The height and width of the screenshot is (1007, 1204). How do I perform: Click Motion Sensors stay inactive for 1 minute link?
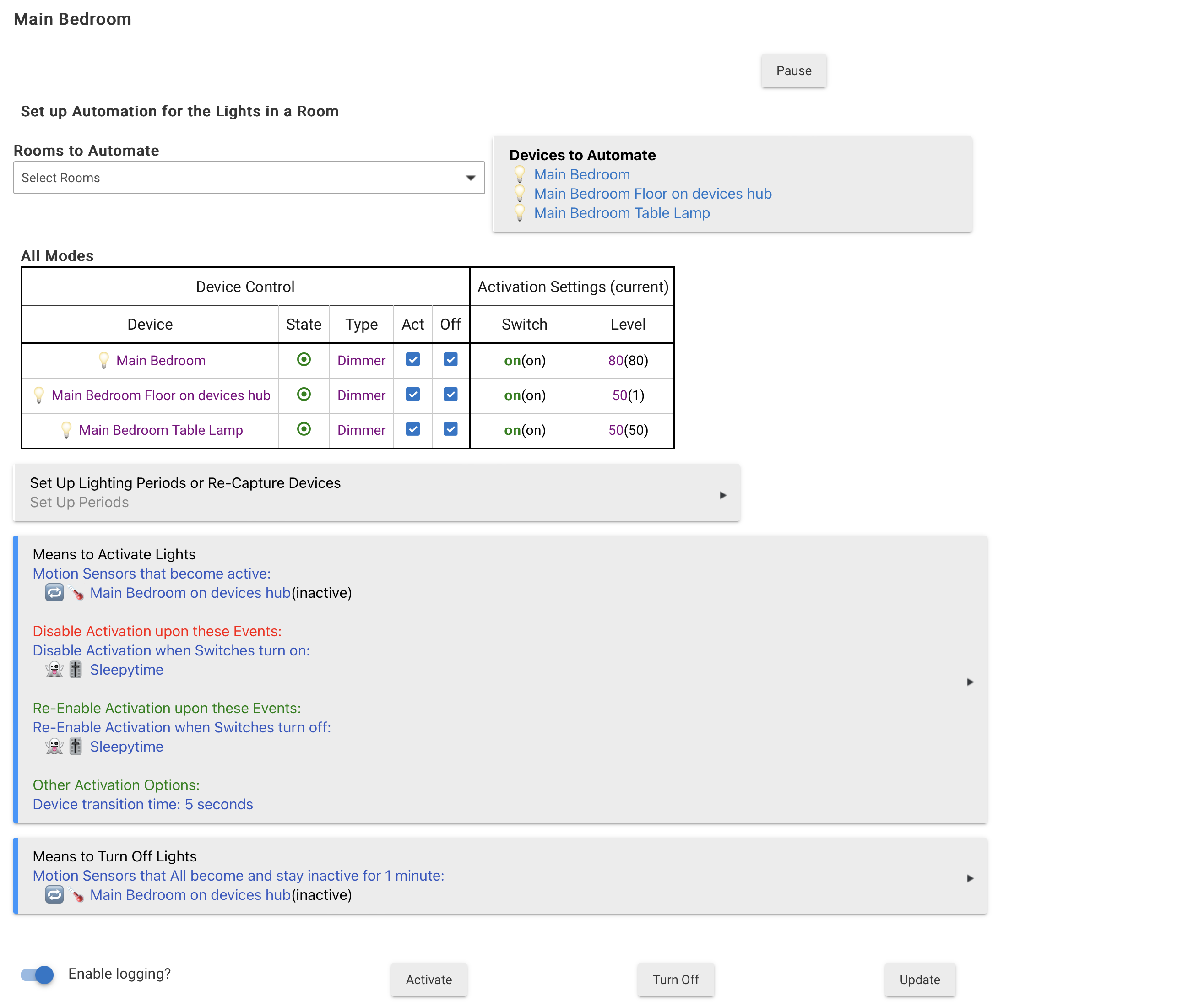pos(239,876)
